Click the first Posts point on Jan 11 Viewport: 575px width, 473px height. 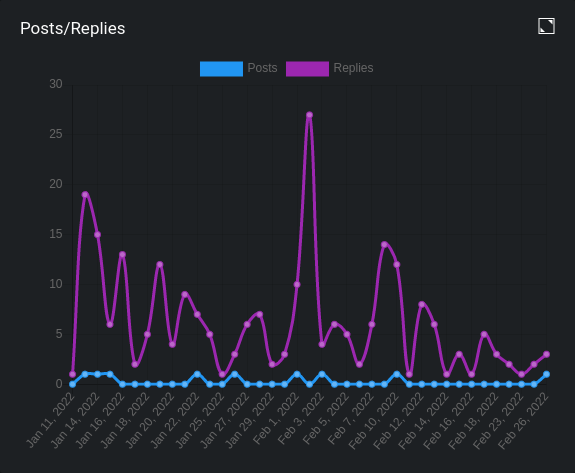73,384
